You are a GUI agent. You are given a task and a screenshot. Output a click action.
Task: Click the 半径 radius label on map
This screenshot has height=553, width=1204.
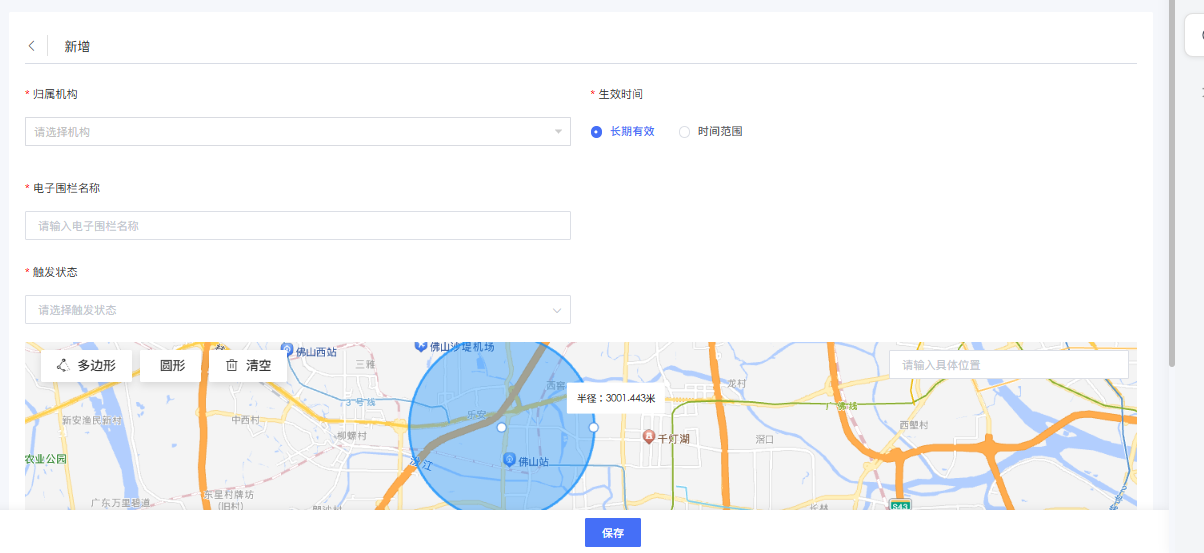(x=616, y=398)
